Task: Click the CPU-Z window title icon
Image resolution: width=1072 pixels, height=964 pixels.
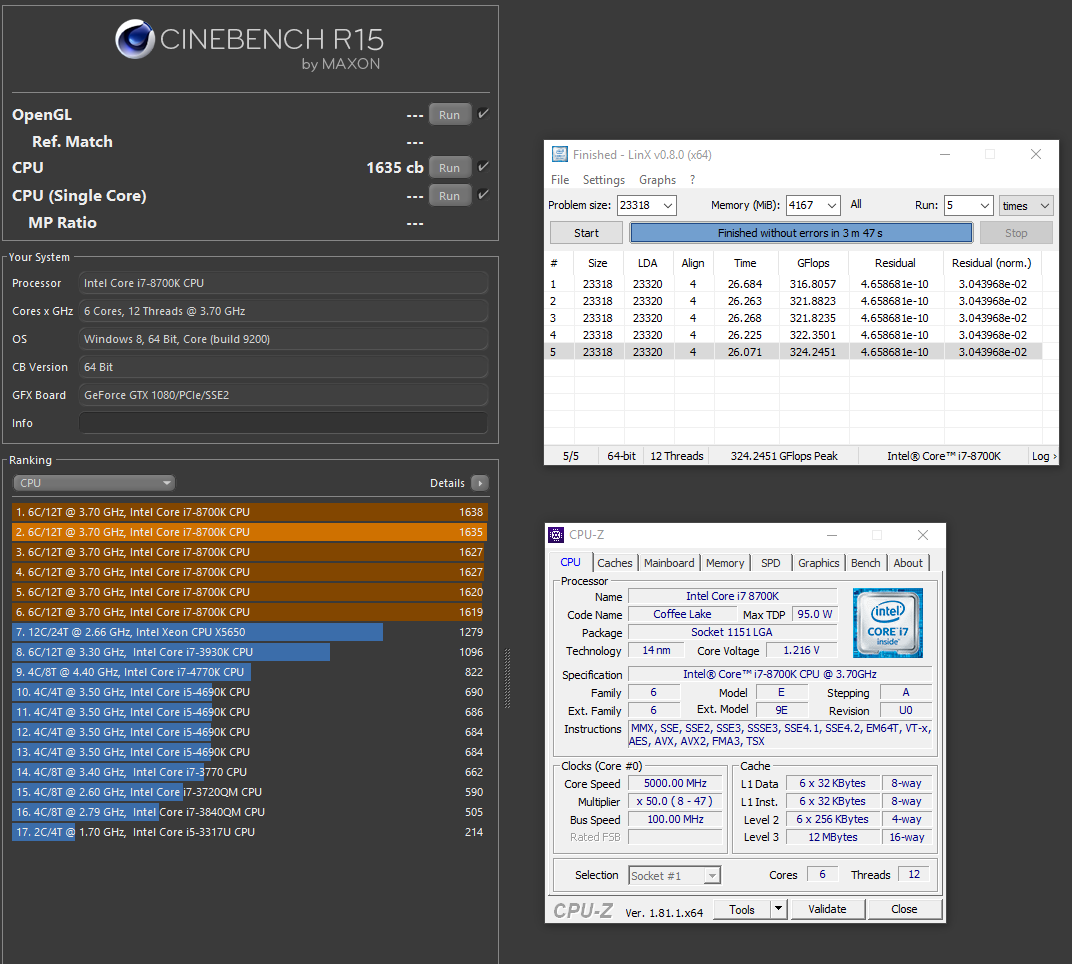Action: 557,535
